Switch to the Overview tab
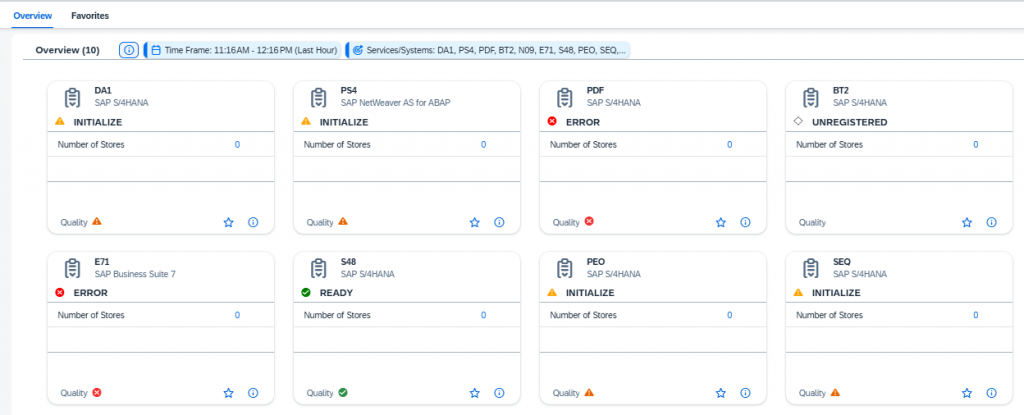Viewport: 1024px width, 415px height. click(x=33, y=16)
